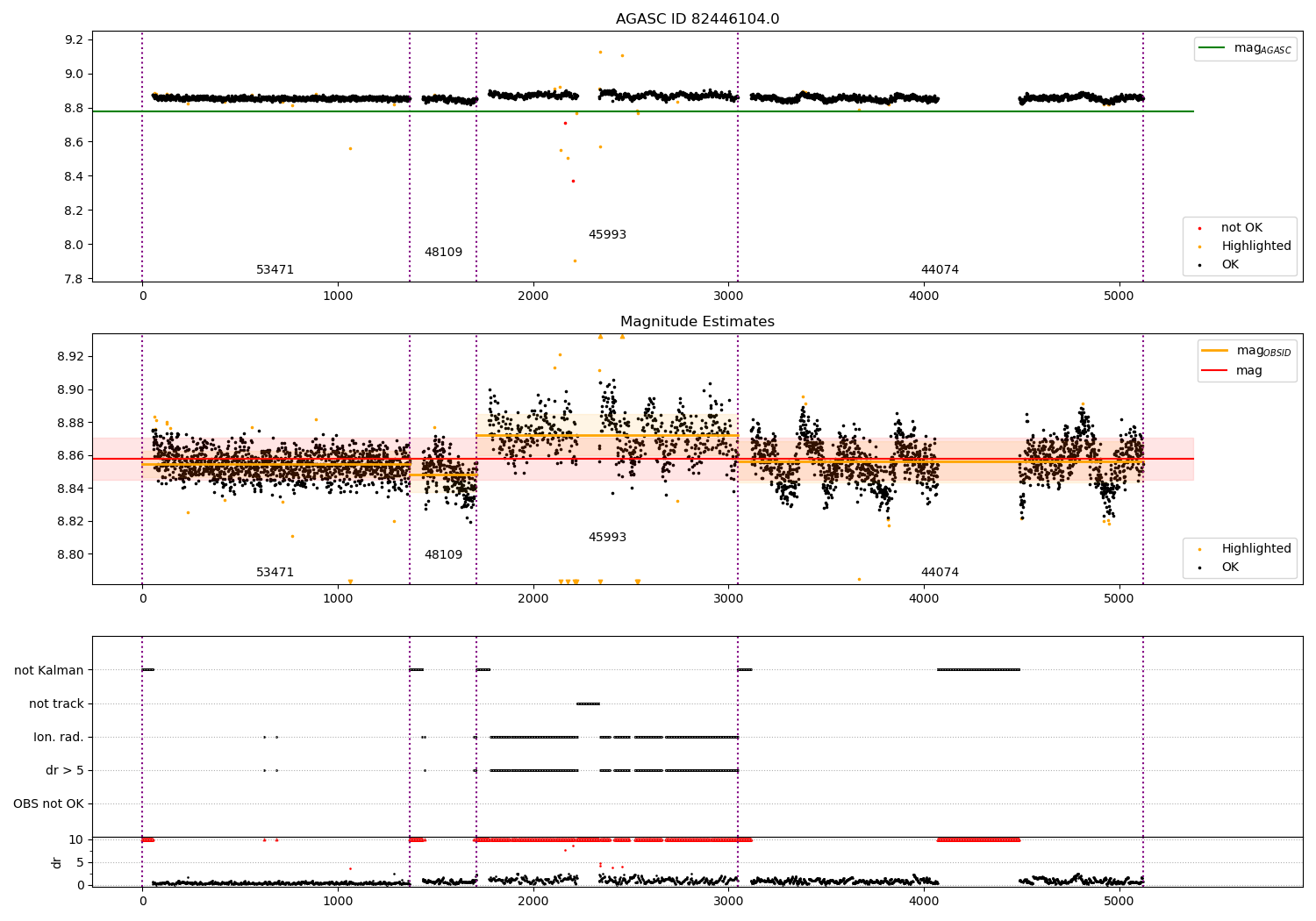The height and width of the screenshot is (921, 1316).
Task: Click OBSID label 53471 in Magnitude Estimates plot
Action: (x=275, y=573)
